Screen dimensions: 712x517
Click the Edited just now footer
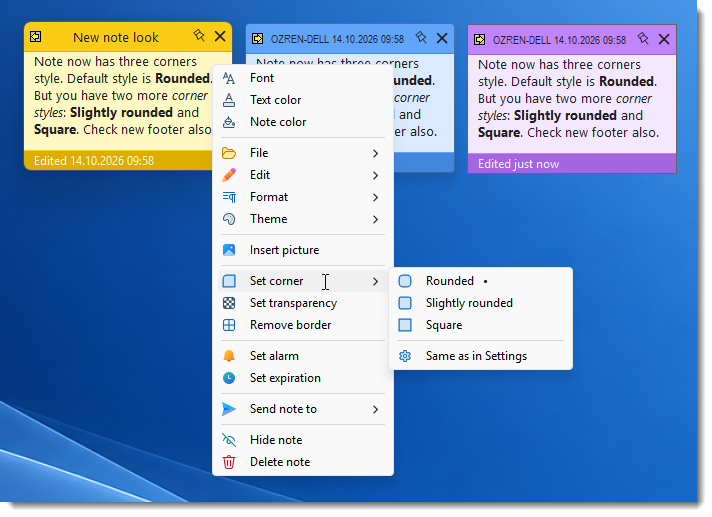pyautogui.click(x=519, y=164)
